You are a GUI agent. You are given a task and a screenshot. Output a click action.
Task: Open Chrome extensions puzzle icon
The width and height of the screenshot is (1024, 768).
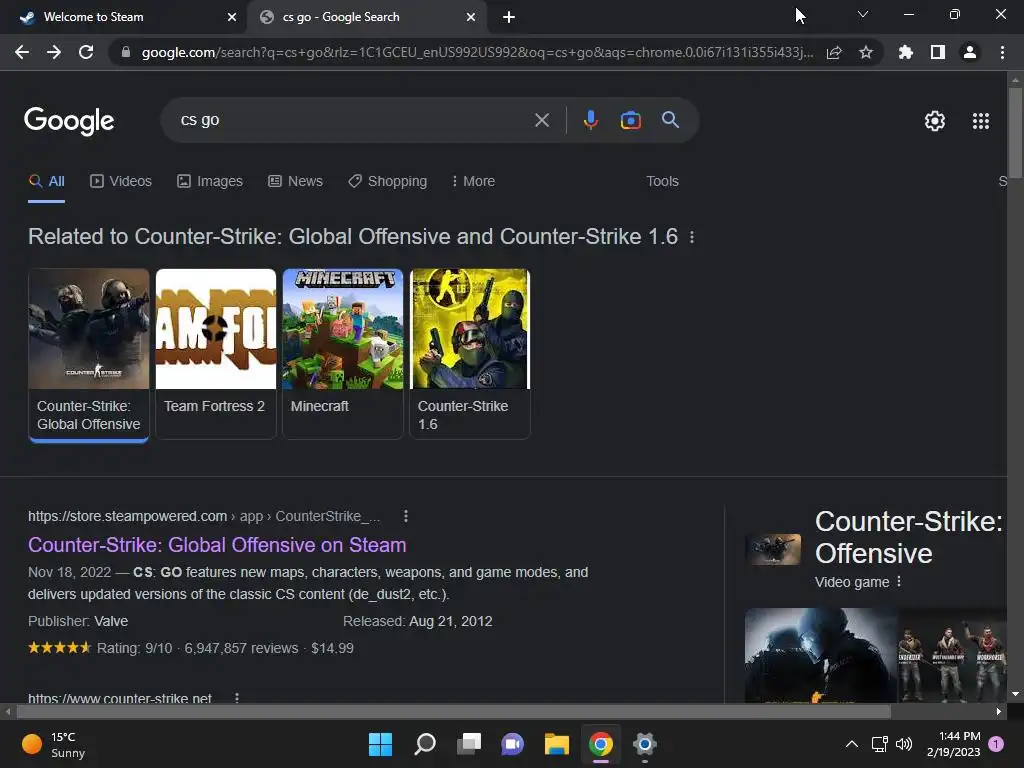pyautogui.click(x=905, y=52)
